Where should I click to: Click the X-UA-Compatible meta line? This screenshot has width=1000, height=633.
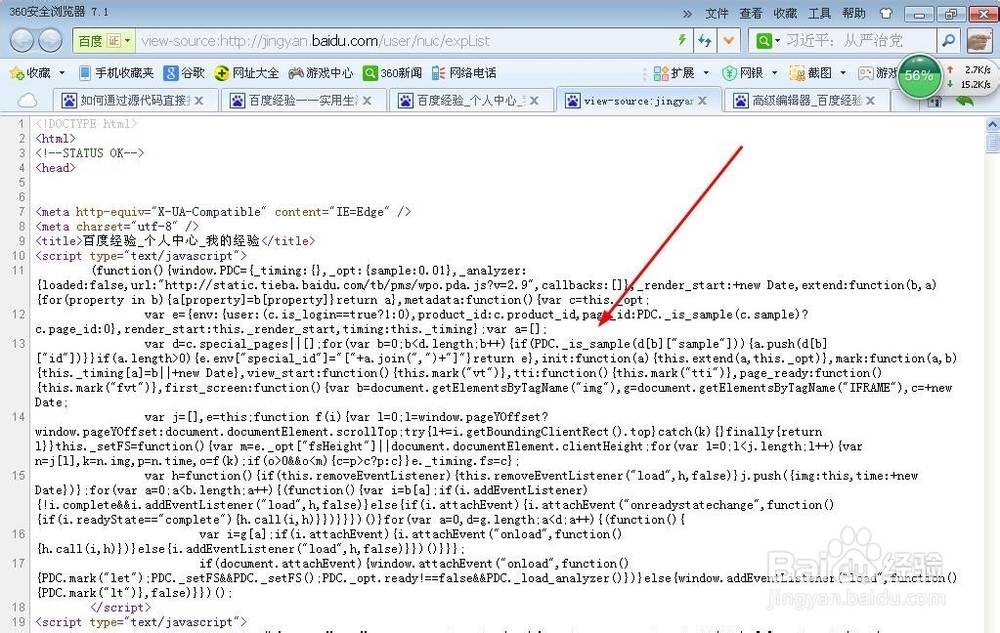[223, 212]
